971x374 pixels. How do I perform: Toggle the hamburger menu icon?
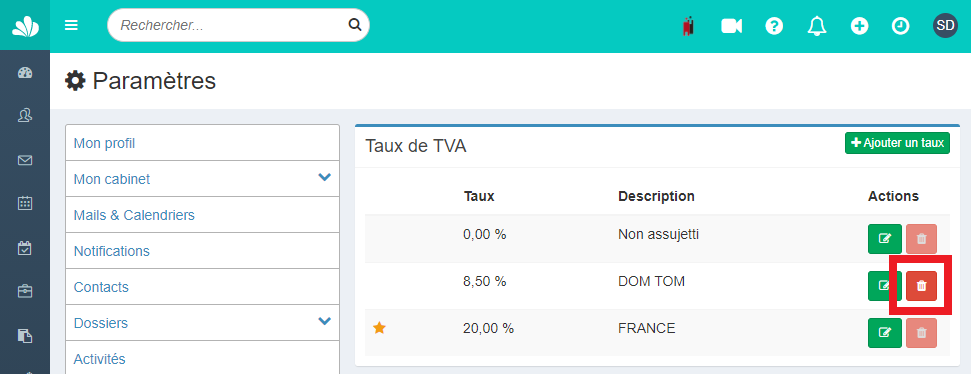71,25
